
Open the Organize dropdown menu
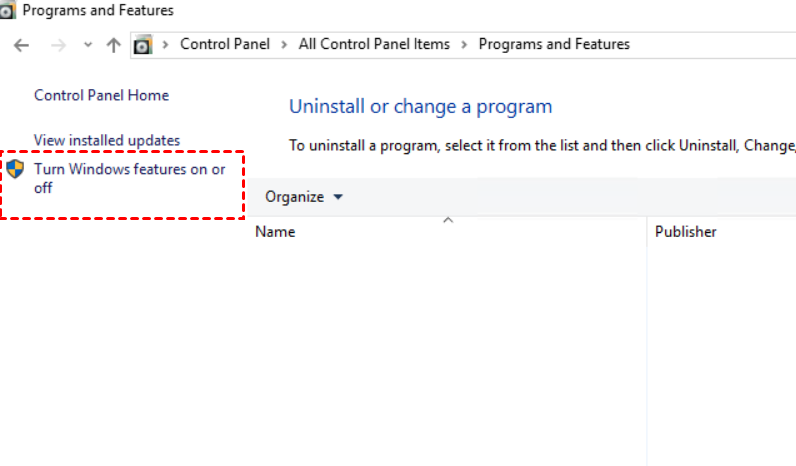(303, 197)
